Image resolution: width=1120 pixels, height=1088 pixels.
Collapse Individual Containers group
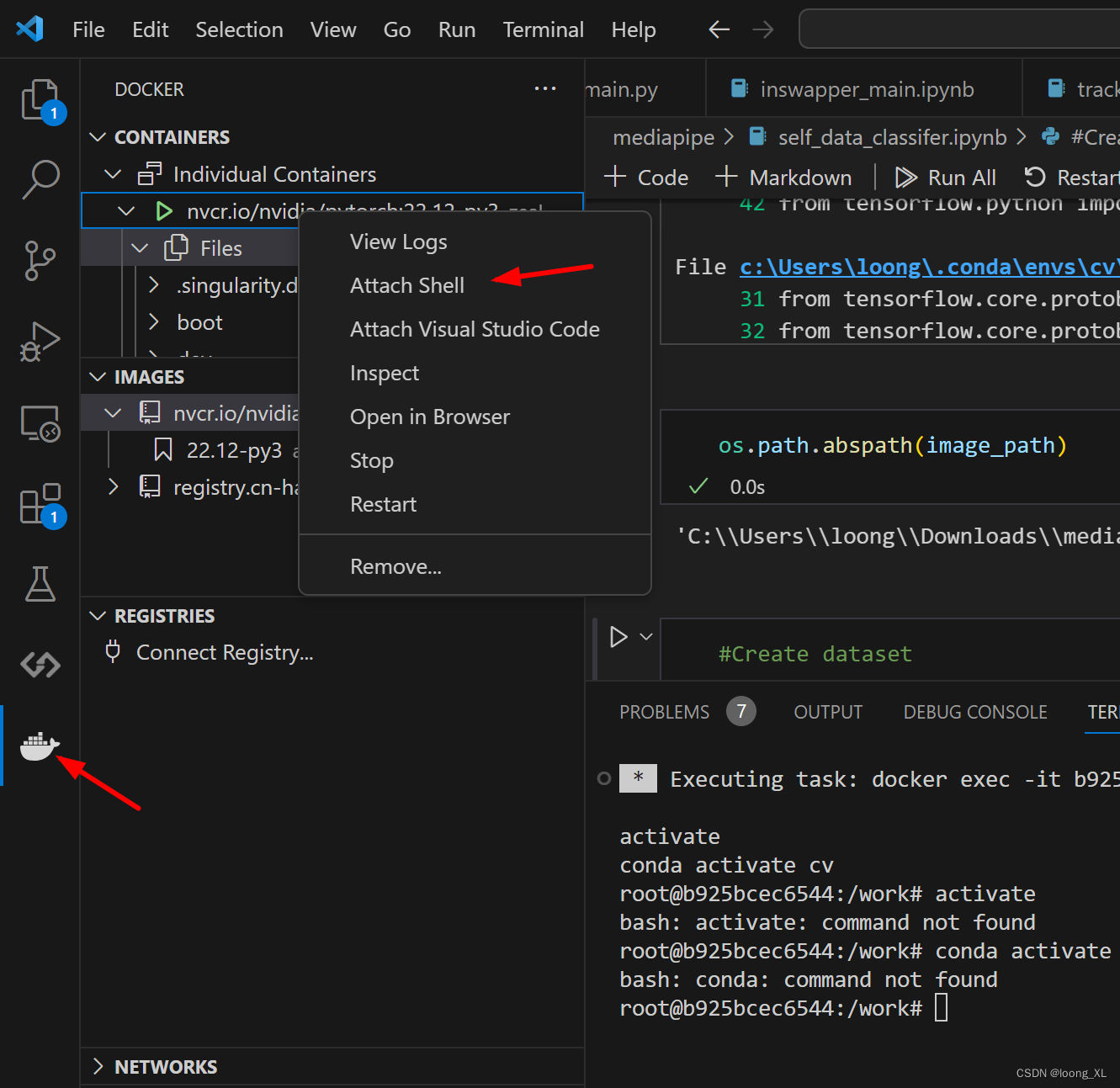click(x=113, y=174)
